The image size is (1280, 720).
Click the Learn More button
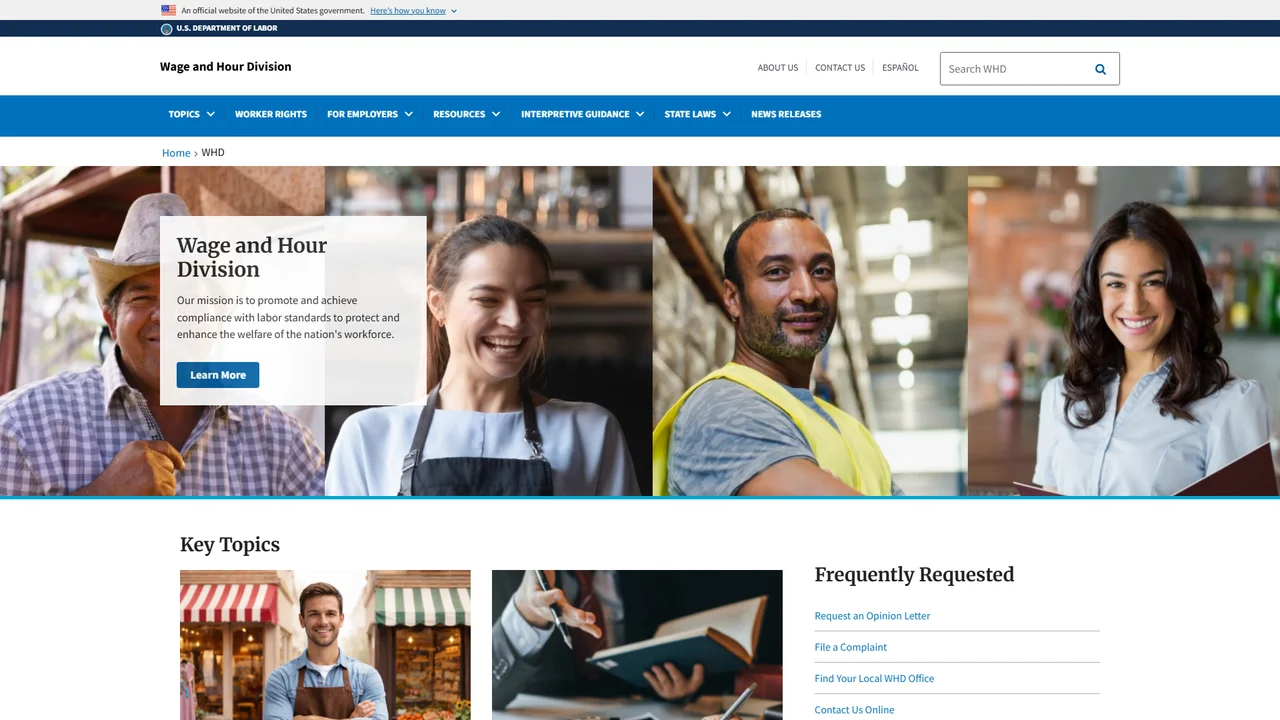pos(218,375)
